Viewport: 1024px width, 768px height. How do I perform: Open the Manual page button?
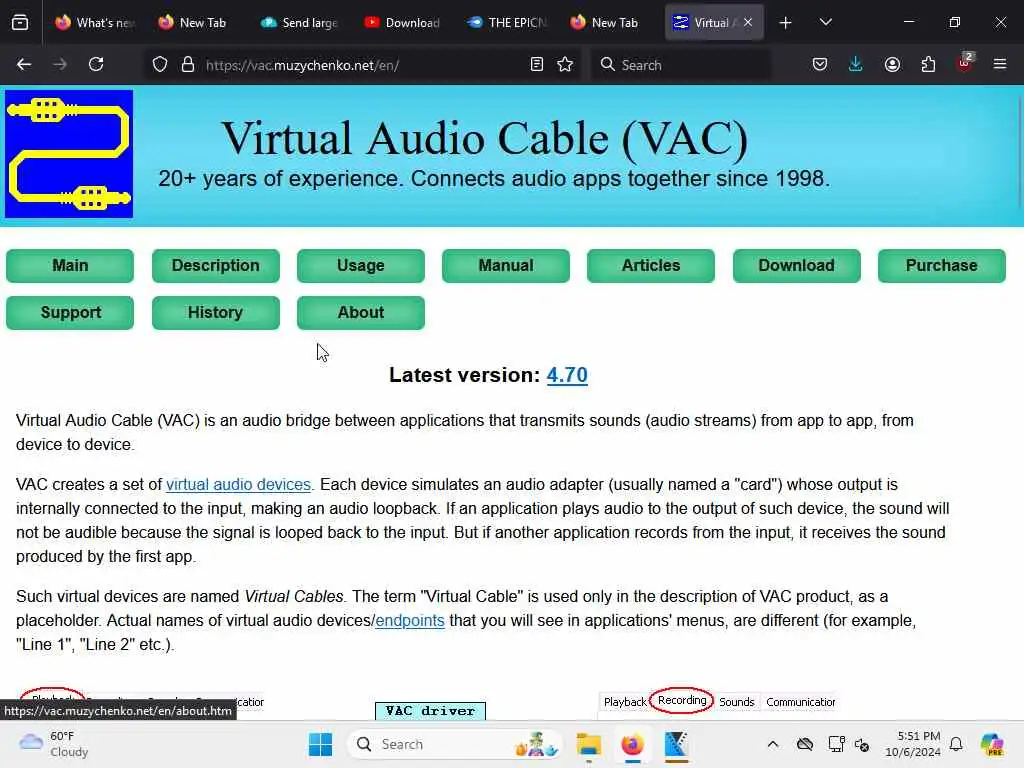(x=505, y=266)
